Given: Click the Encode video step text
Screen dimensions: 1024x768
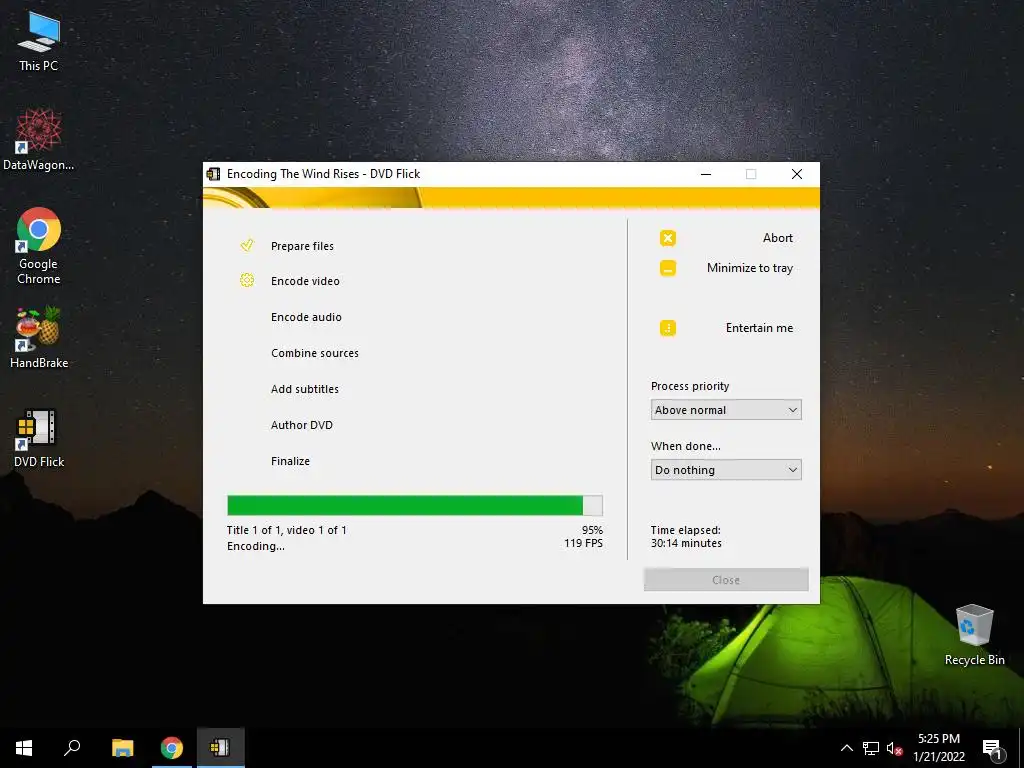Looking at the screenshot, I should (305, 281).
